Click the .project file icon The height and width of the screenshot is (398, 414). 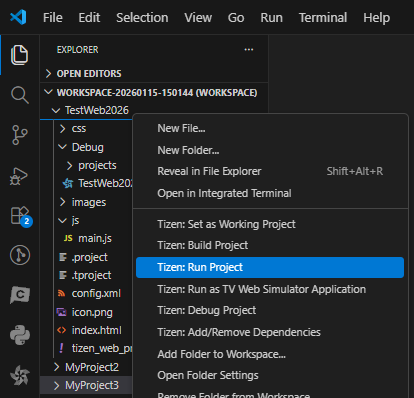pos(63,257)
